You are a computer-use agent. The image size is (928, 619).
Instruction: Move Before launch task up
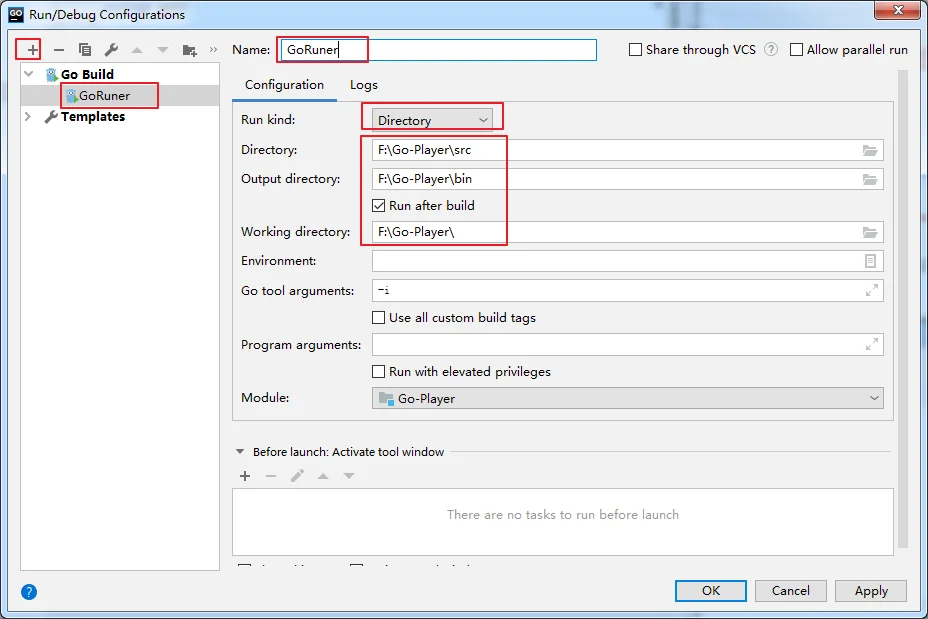[x=323, y=476]
